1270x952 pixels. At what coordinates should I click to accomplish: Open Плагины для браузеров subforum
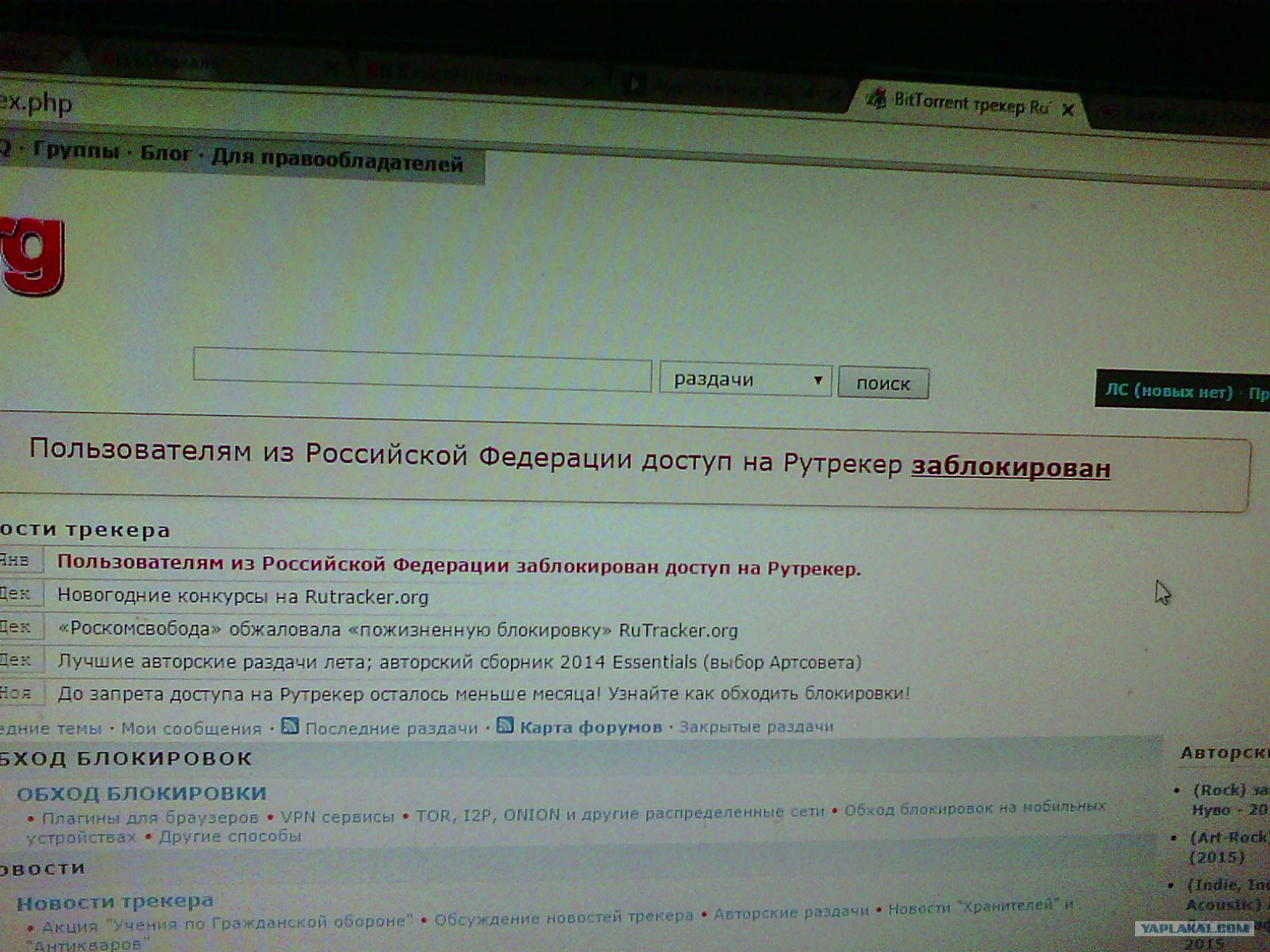click(150, 817)
